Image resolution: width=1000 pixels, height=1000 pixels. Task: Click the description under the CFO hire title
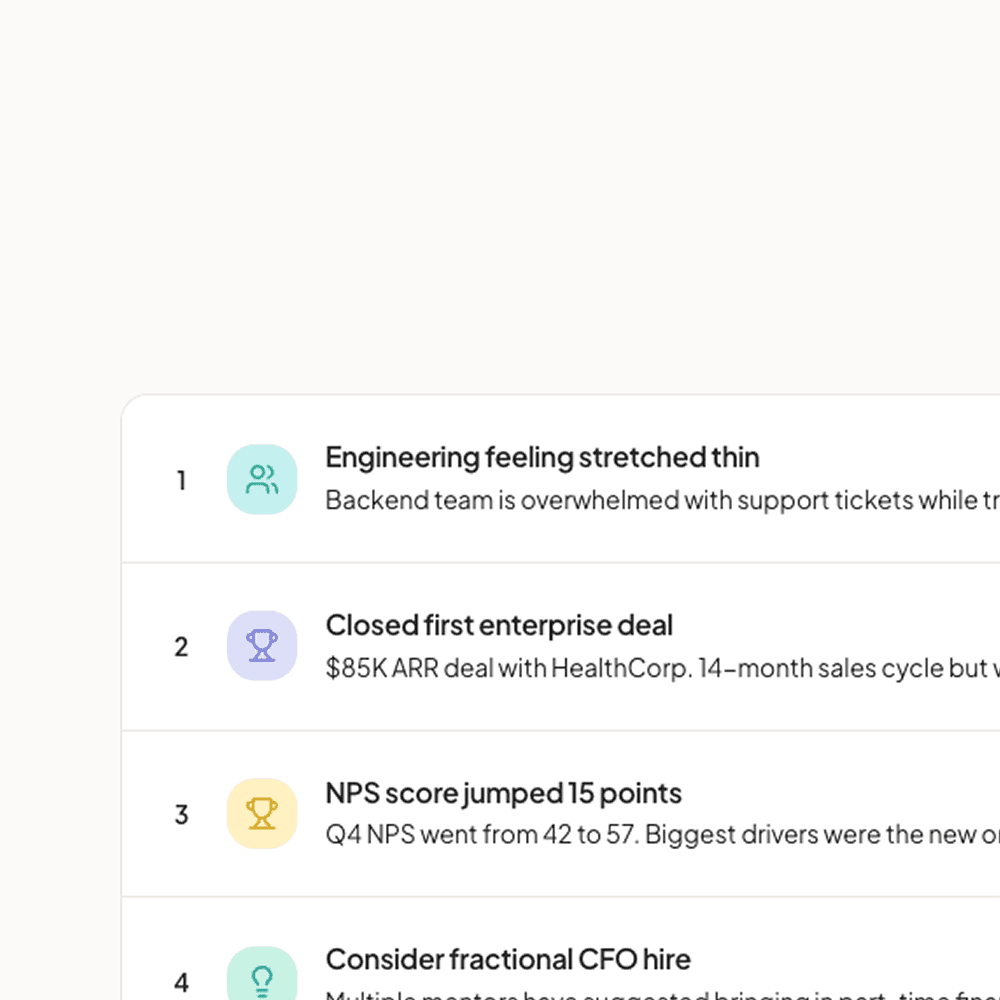click(600, 995)
